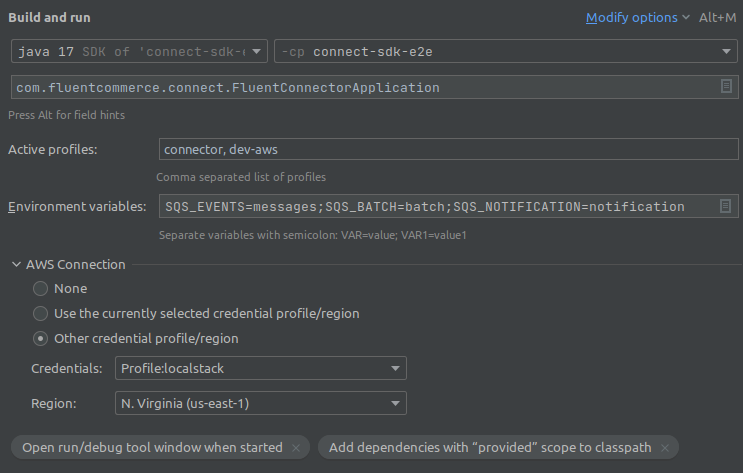The height and width of the screenshot is (473, 743).
Task: Click the environment variables edit icon
Action: point(726,206)
